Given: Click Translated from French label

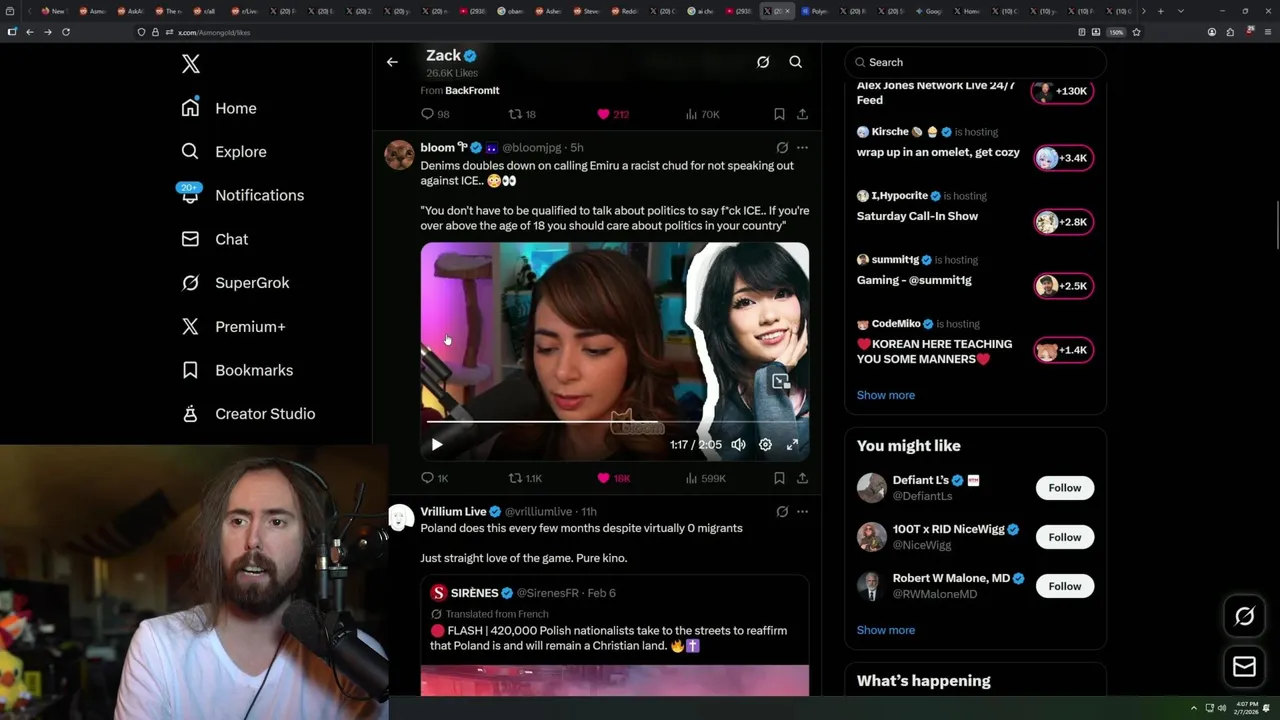Looking at the screenshot, I should [497, 614].
